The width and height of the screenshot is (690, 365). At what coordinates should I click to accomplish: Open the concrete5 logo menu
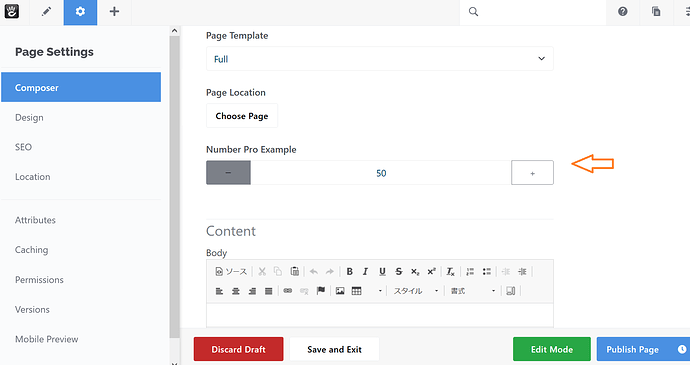pos(12,11)
